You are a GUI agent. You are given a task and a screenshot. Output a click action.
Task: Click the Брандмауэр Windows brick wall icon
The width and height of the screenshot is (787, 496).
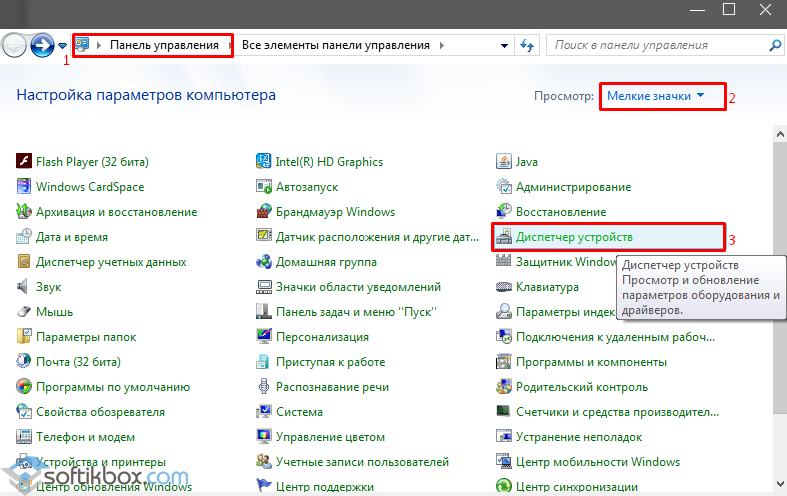(x=264, y=211)
